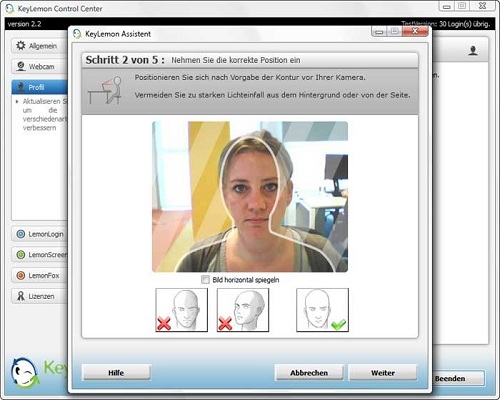Screen dimensions: 500x400
Task: Close the KeyLemon Assistent dialog
Action: pos(415,31)
